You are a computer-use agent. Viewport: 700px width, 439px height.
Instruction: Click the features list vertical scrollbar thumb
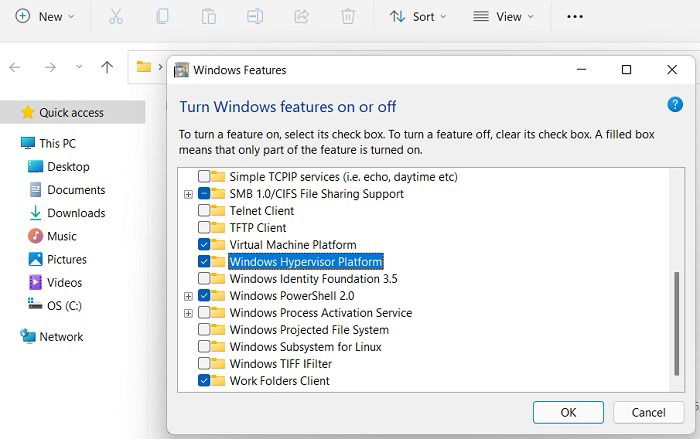(676, 323)
